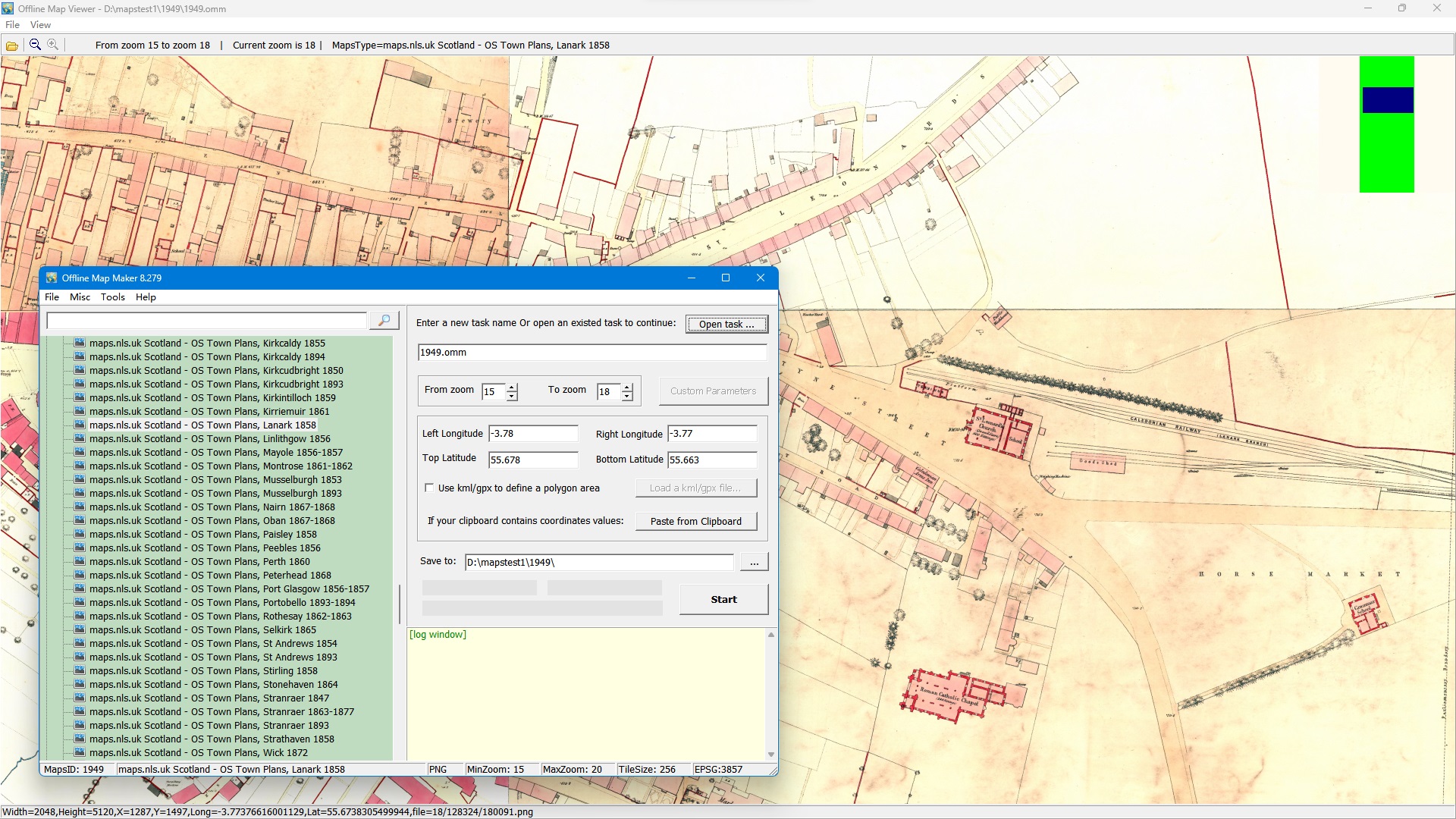
Task: Click the map icon beside Stirling 1858
Action: pos(80,670)
